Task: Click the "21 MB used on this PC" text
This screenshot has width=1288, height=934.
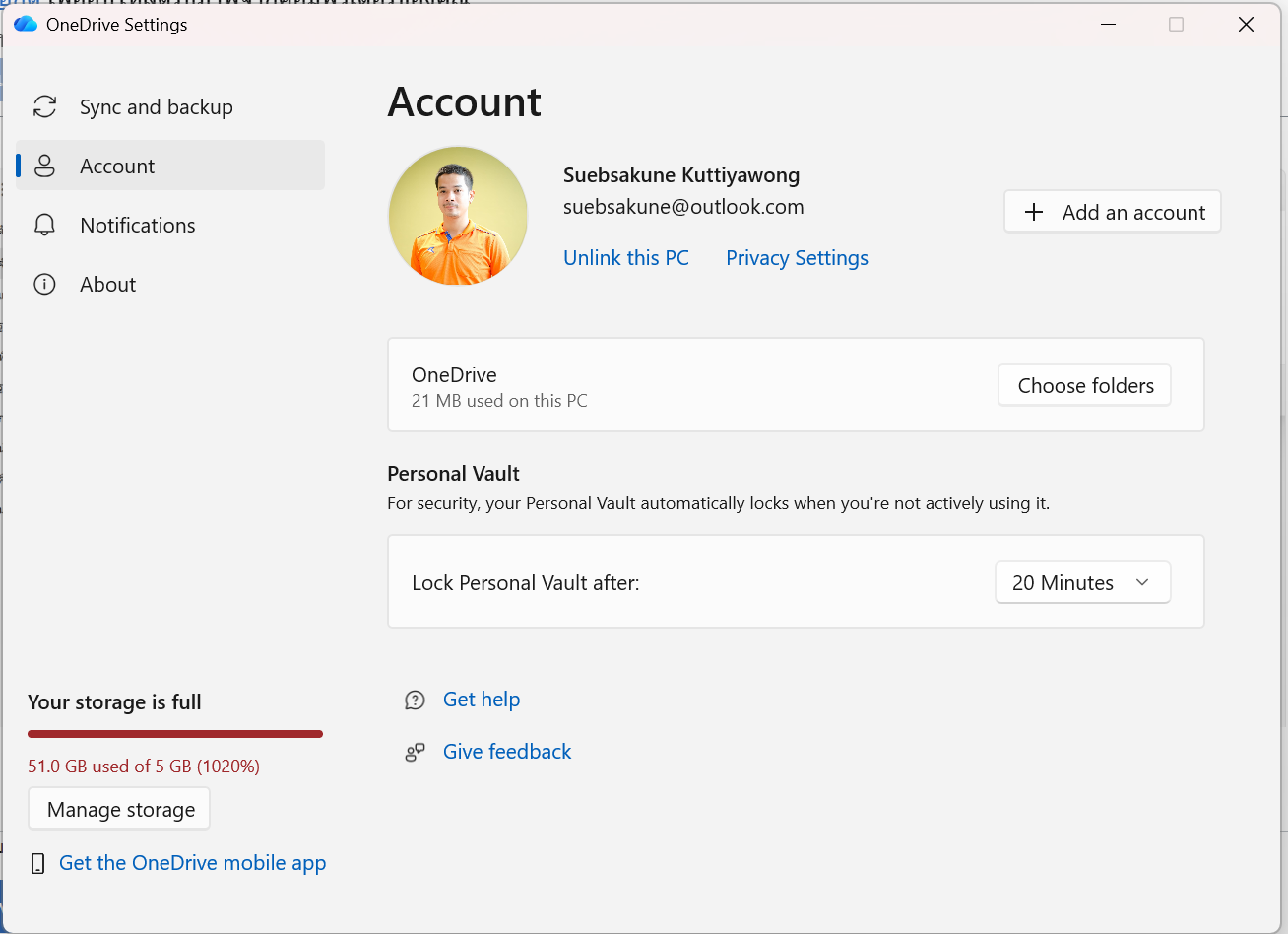Action: [499, 401]
